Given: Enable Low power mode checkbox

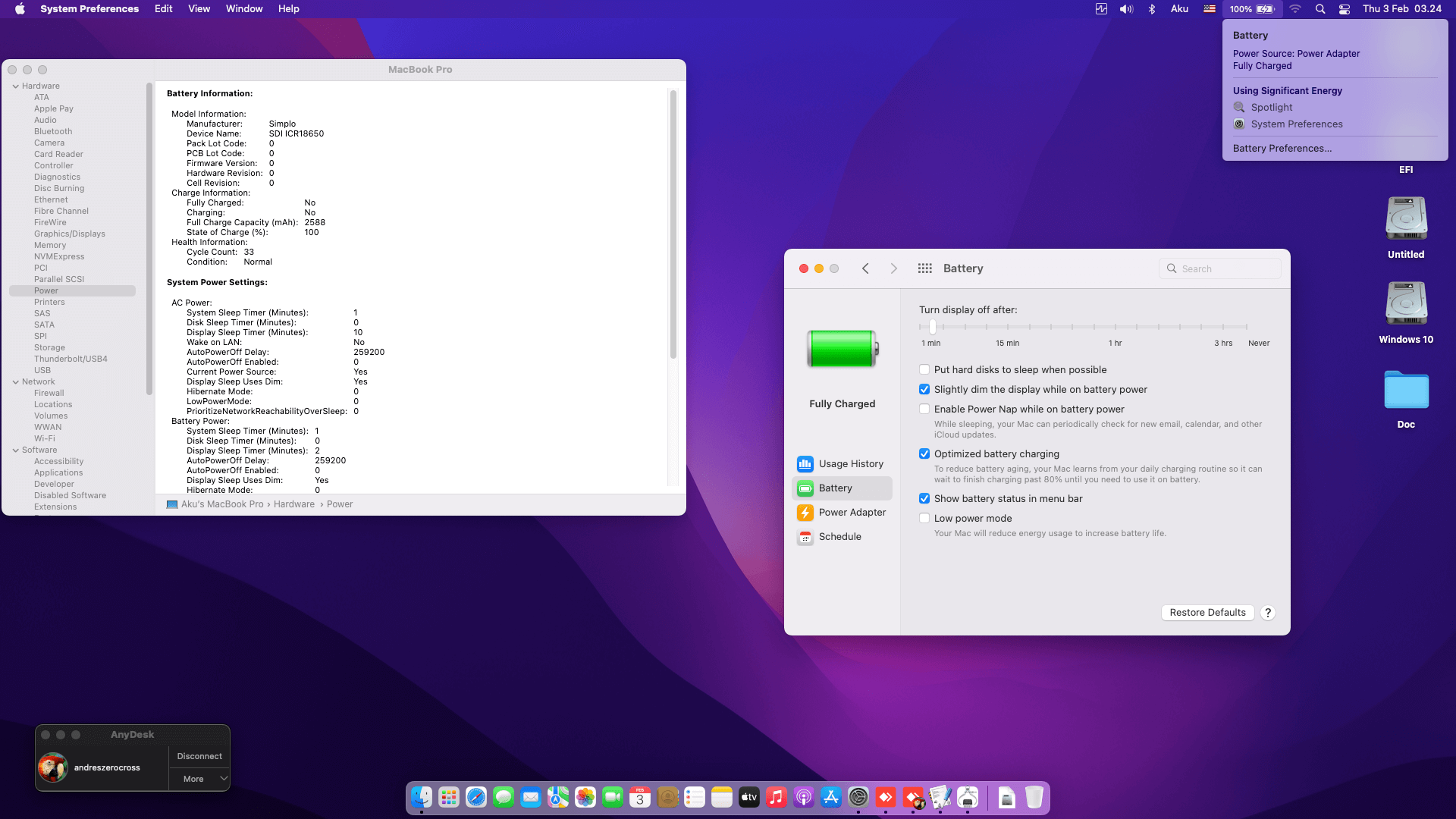Looking at the screenshot, I should tap(924, 519).
